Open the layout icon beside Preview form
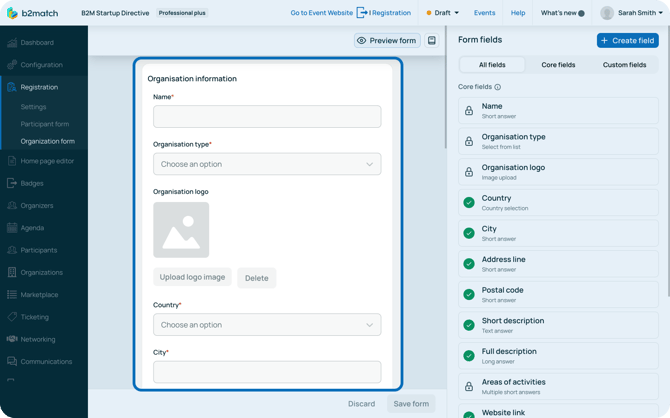This screenshot has height=418, width=670. (432, 41)
